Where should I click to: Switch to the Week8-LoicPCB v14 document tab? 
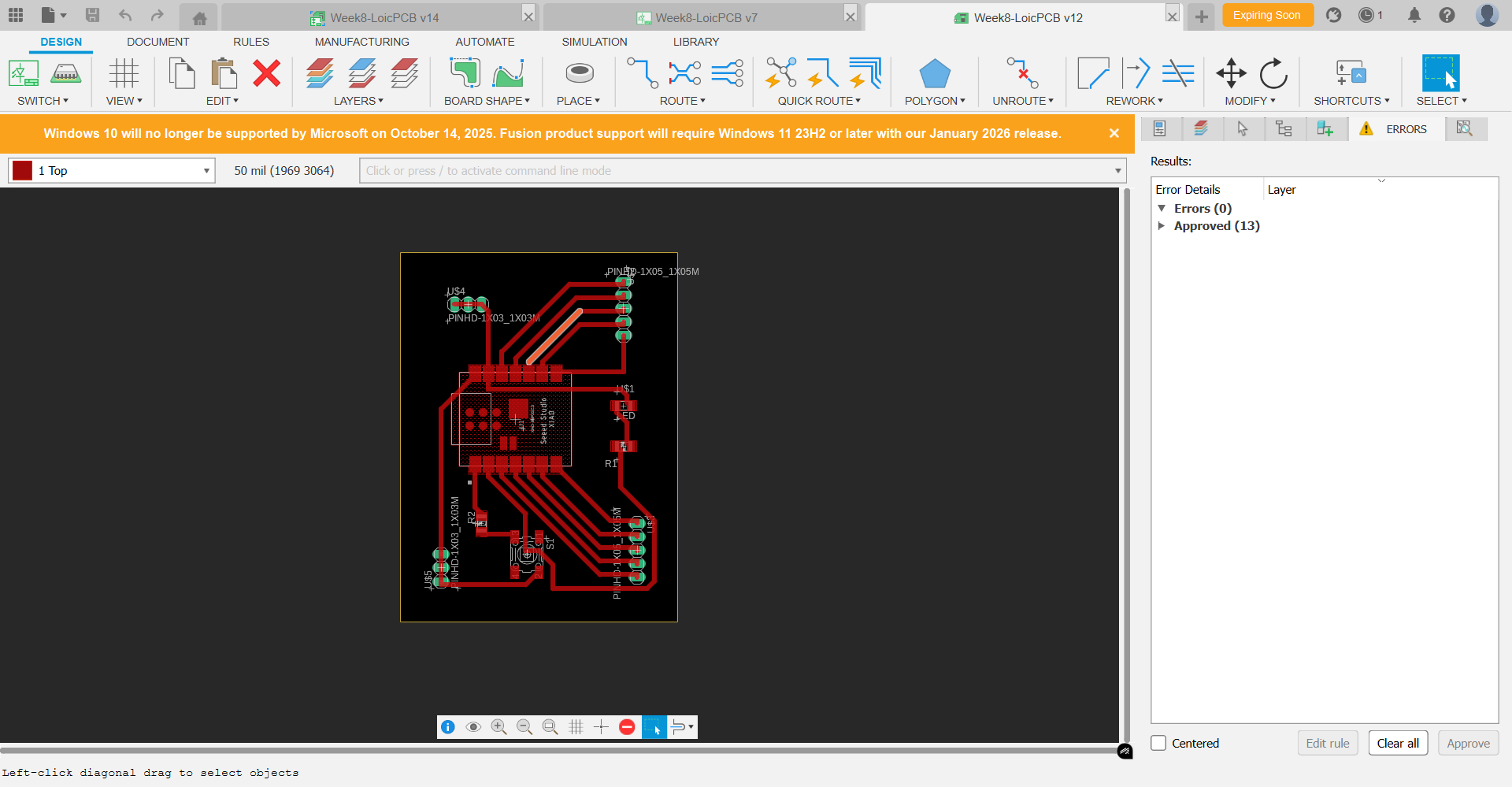pyautogui.click(x=384, y=17)
